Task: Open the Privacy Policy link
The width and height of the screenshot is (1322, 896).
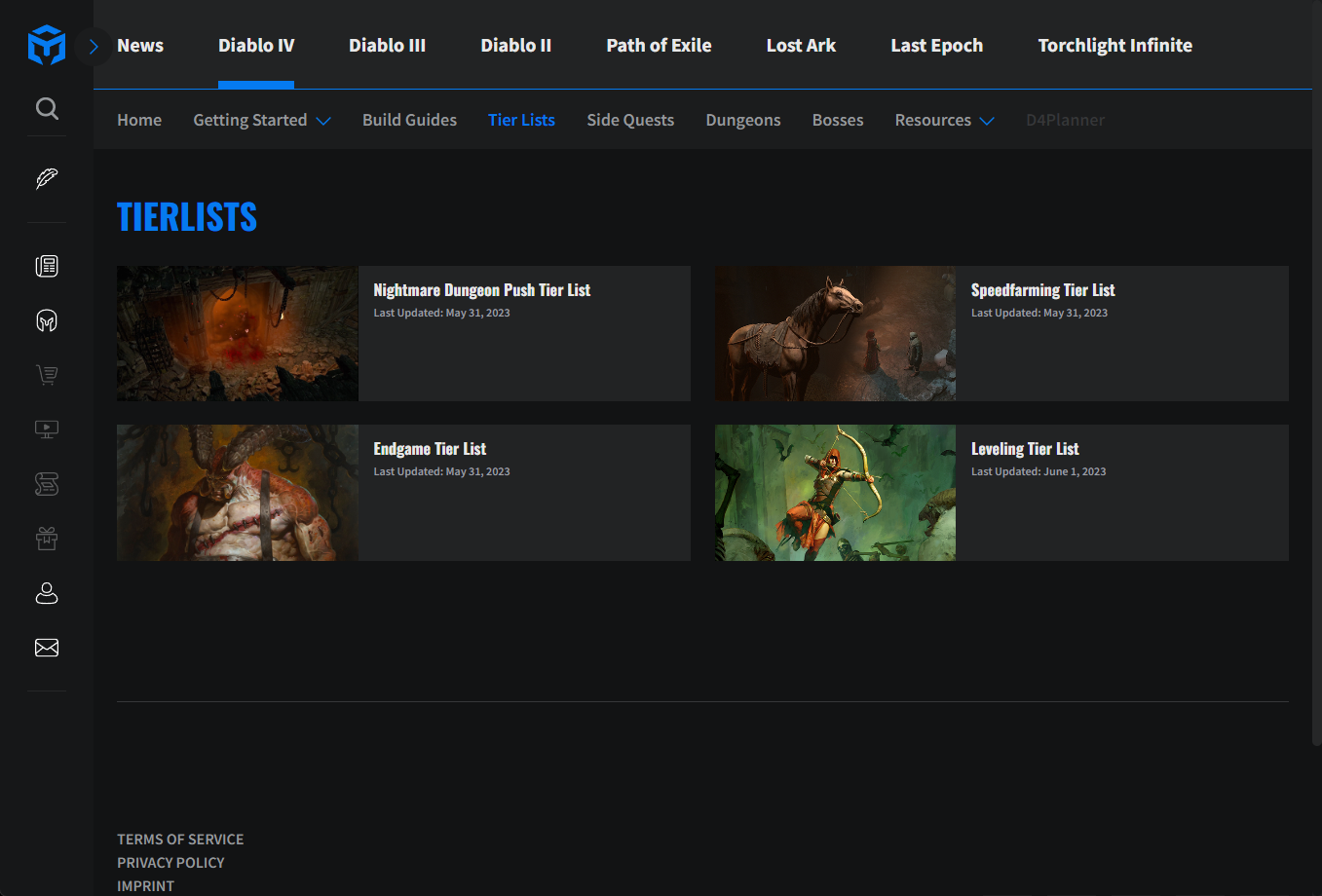Action: (x=170, y=863)
